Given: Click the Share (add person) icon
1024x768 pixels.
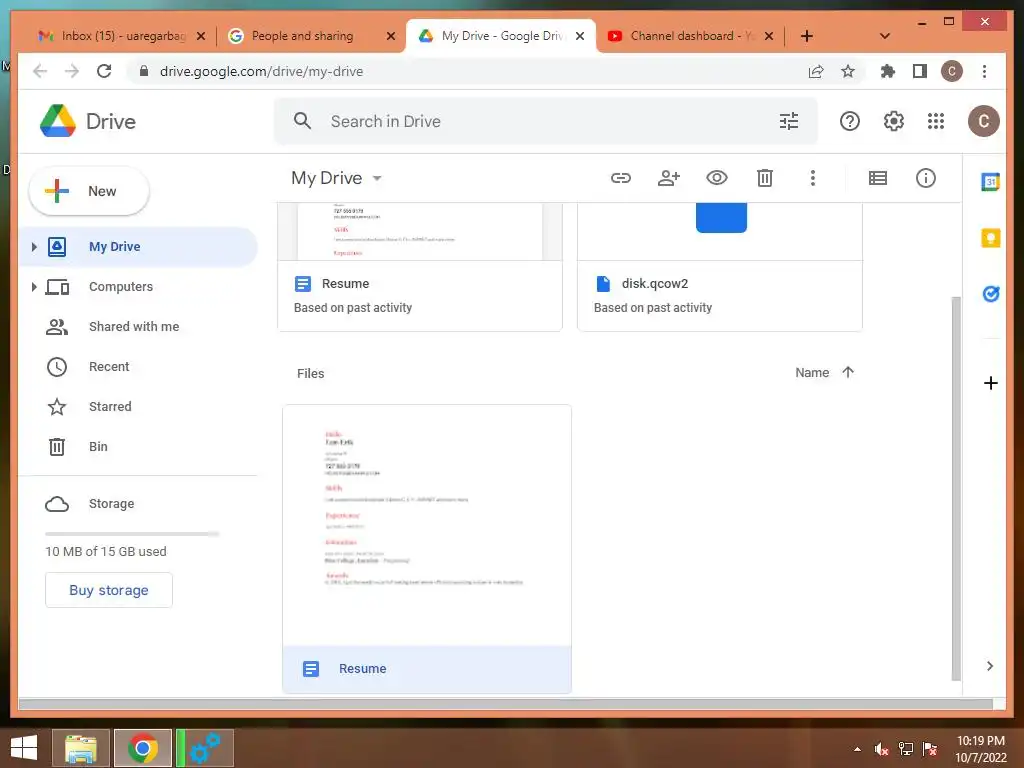Looking at the screenshot, I should 669,178.
